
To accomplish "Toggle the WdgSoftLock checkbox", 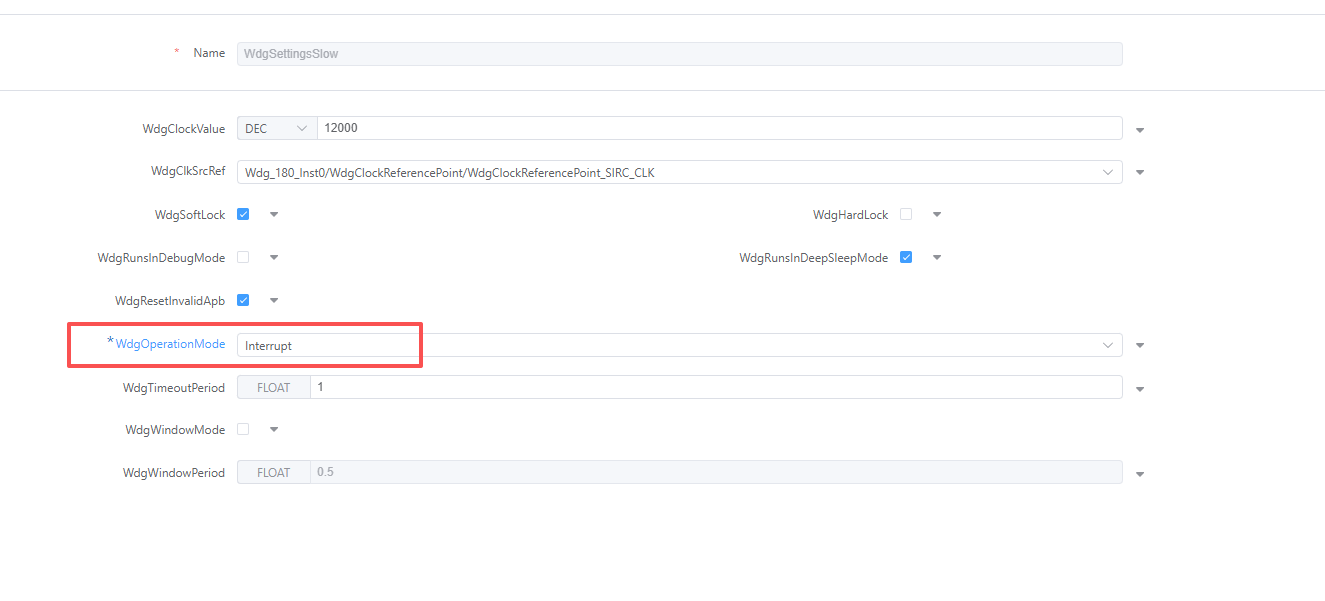I will pyautogui.click(x=243, y=214).
